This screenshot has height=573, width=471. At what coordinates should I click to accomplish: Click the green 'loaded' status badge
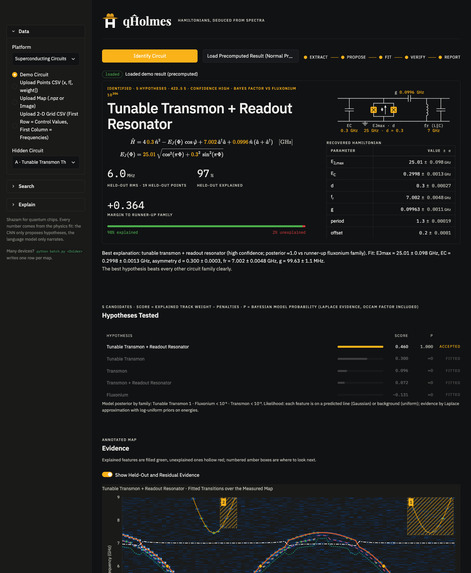pyautogui.click(x=112, y=74)
